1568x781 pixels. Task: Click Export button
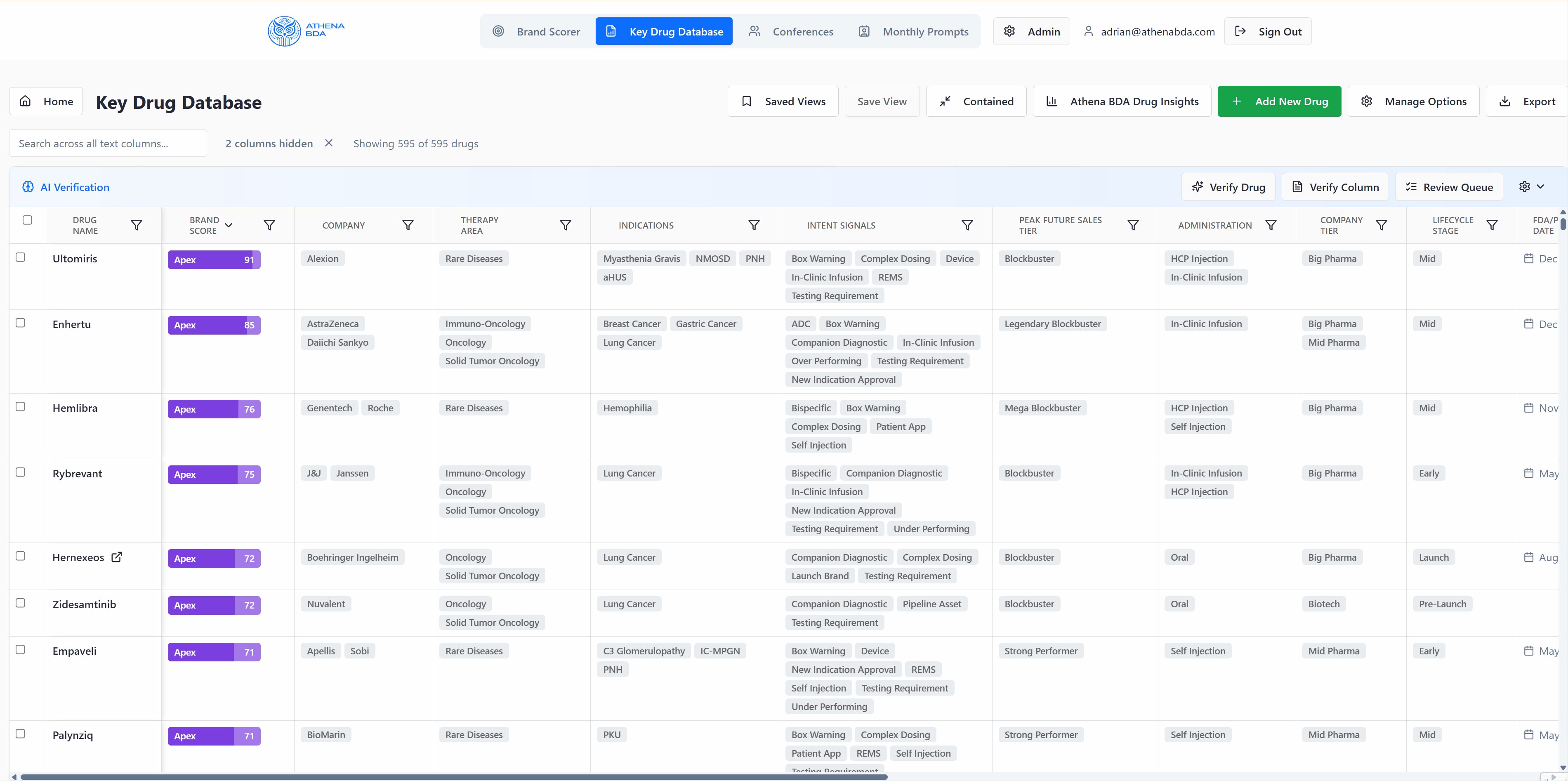click(1527, 101)
